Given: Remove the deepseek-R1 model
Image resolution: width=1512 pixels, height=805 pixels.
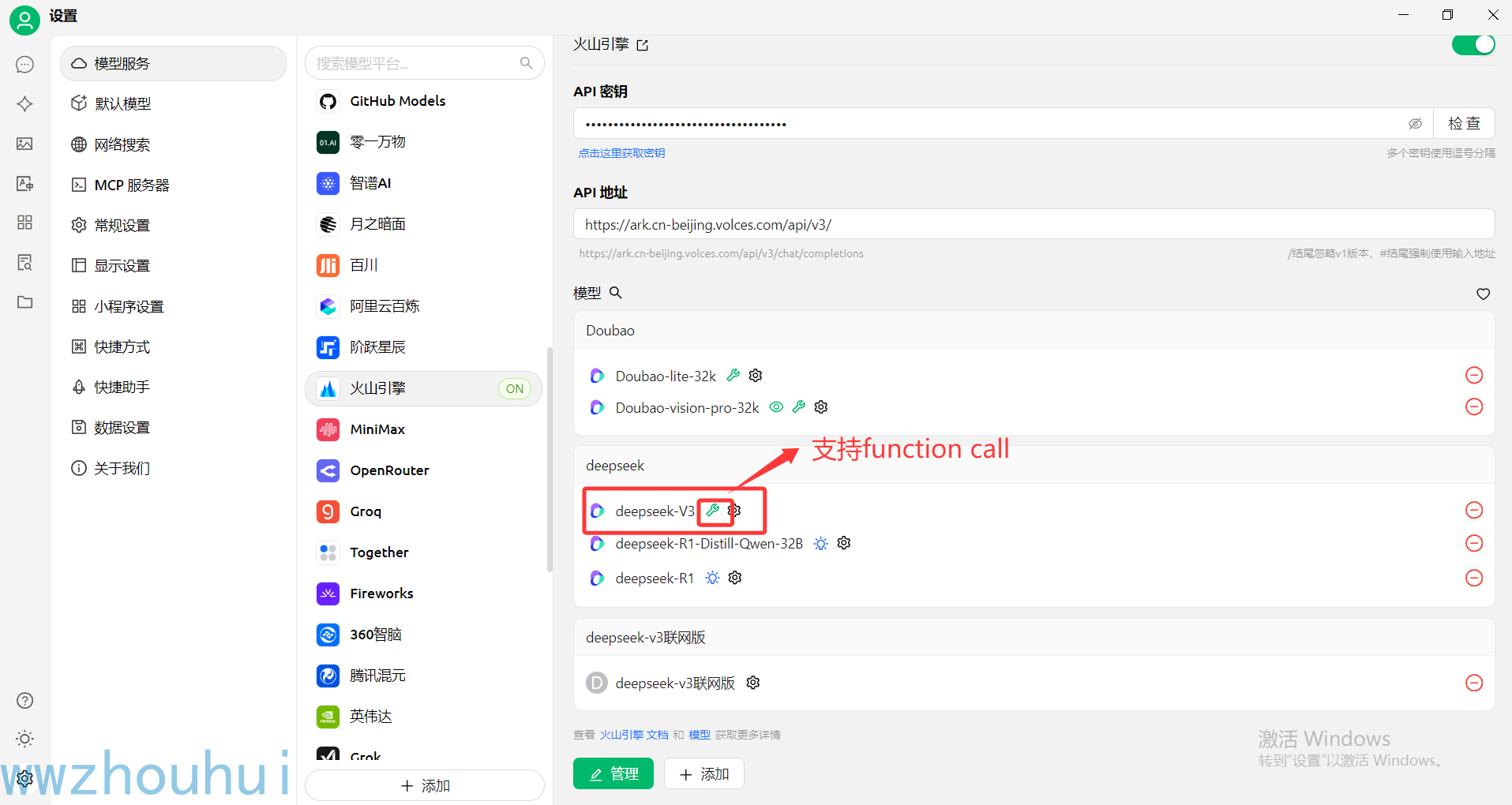Looking at the screenshot, I should click(x=1473, y=578).
